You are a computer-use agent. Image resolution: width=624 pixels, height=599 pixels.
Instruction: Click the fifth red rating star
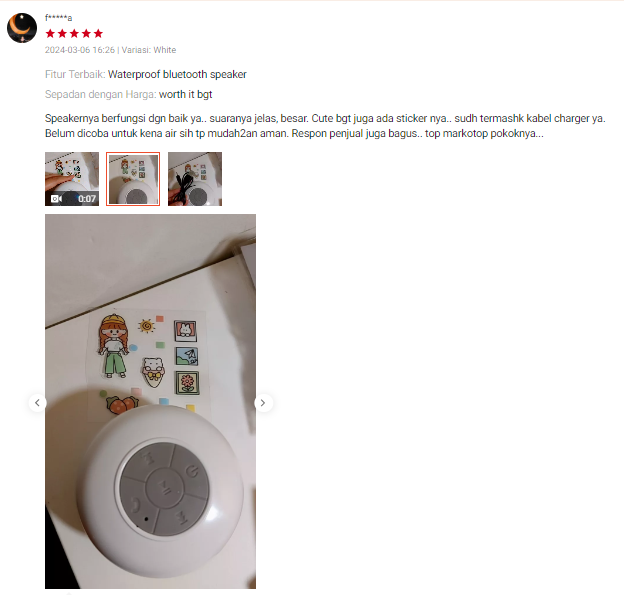pyautogui.click(x=98, y=33)
